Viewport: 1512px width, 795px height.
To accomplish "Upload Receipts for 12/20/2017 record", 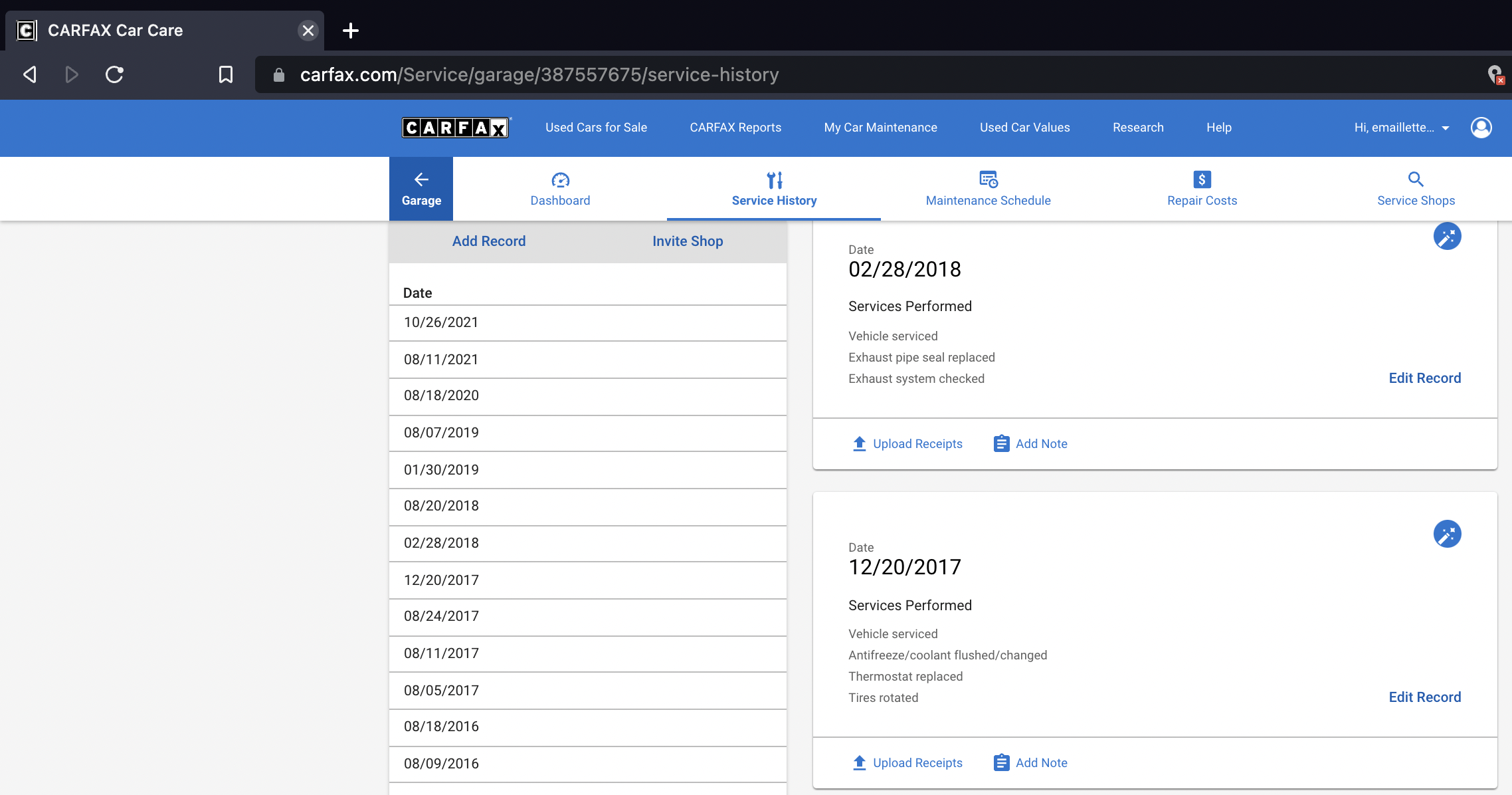I will tap(907, 762).
